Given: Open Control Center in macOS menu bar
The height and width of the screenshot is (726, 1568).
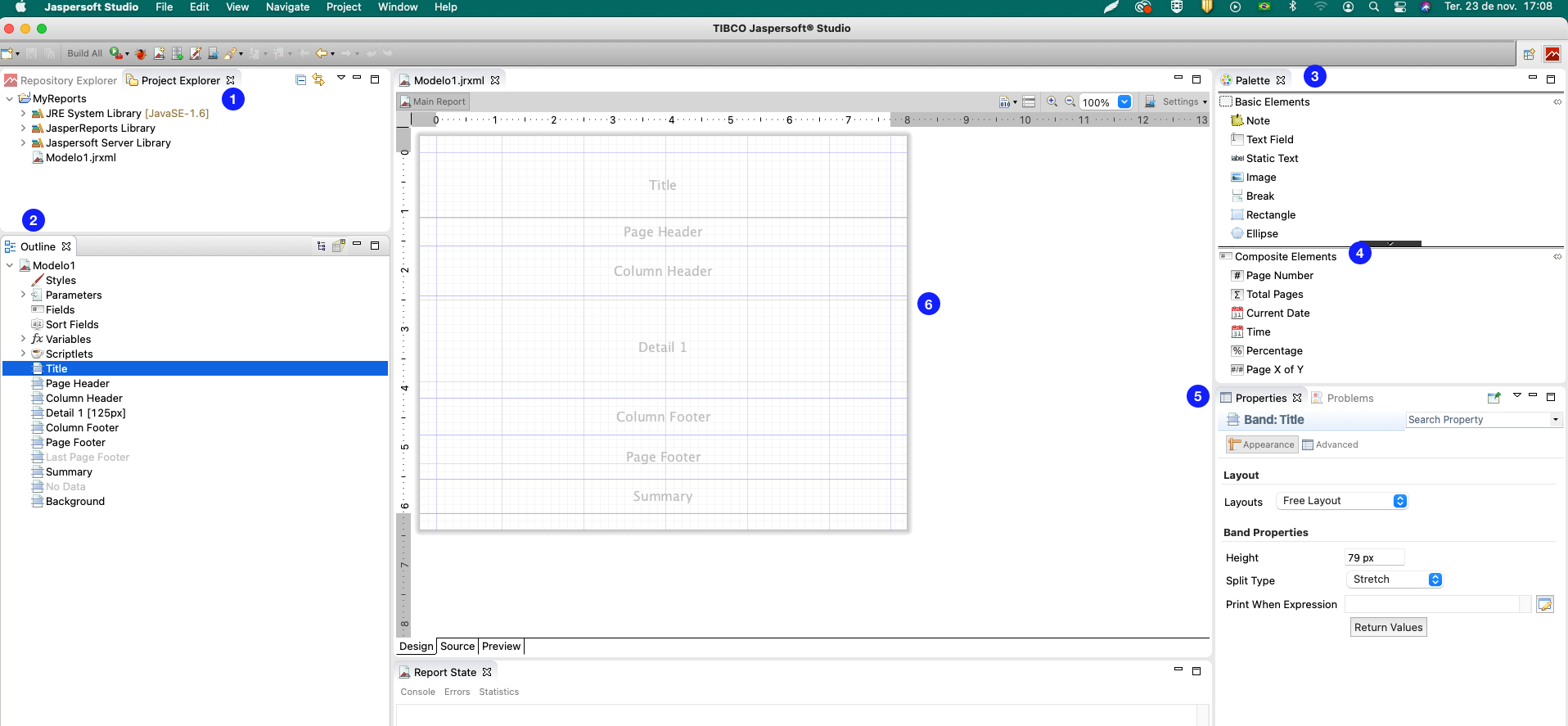Looking at the screenshot, I should coord(1399,7).
